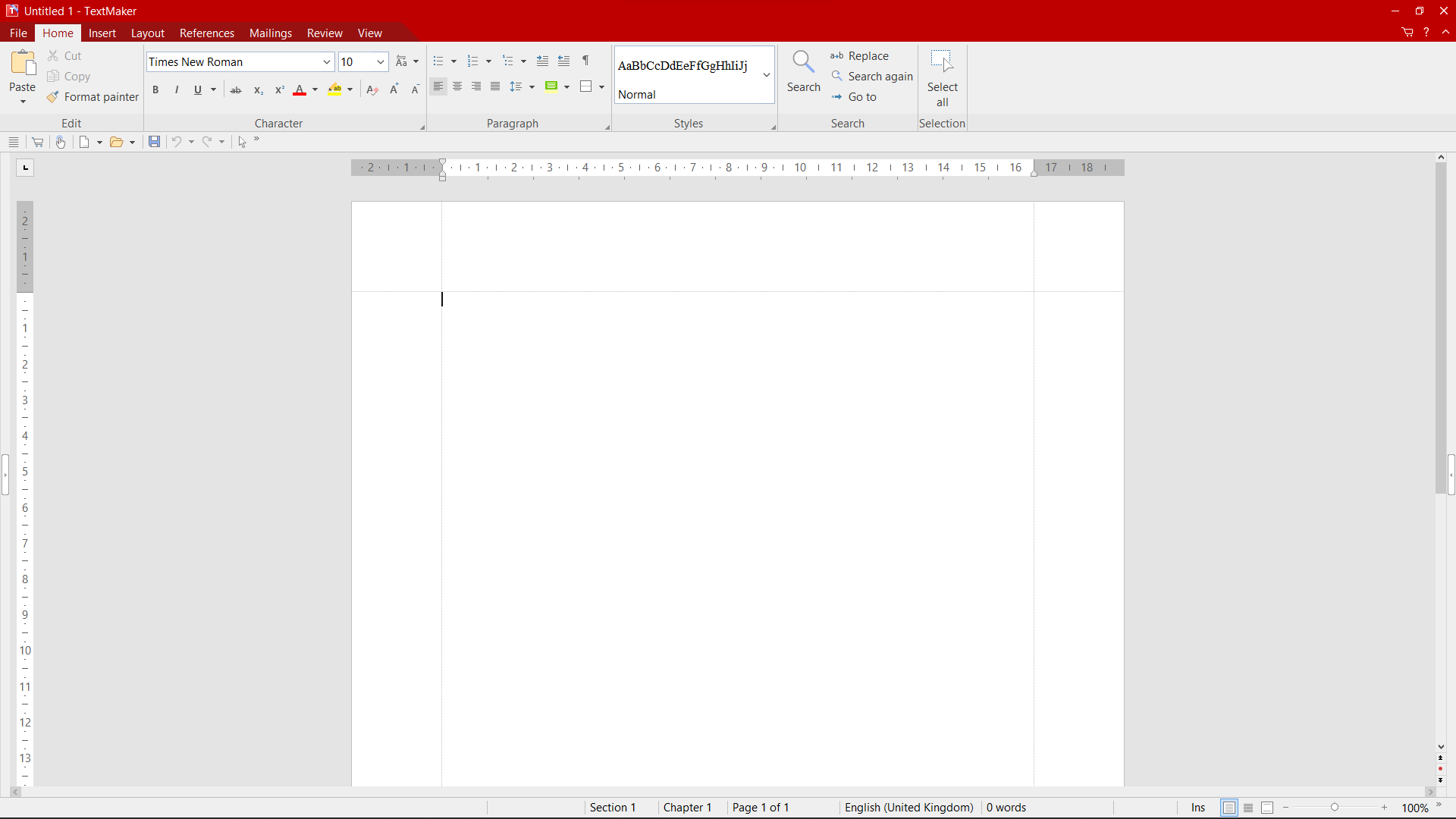Click Select all in Selection group
The width and height of the screenshot is (1456, 819).
(943, 76)
